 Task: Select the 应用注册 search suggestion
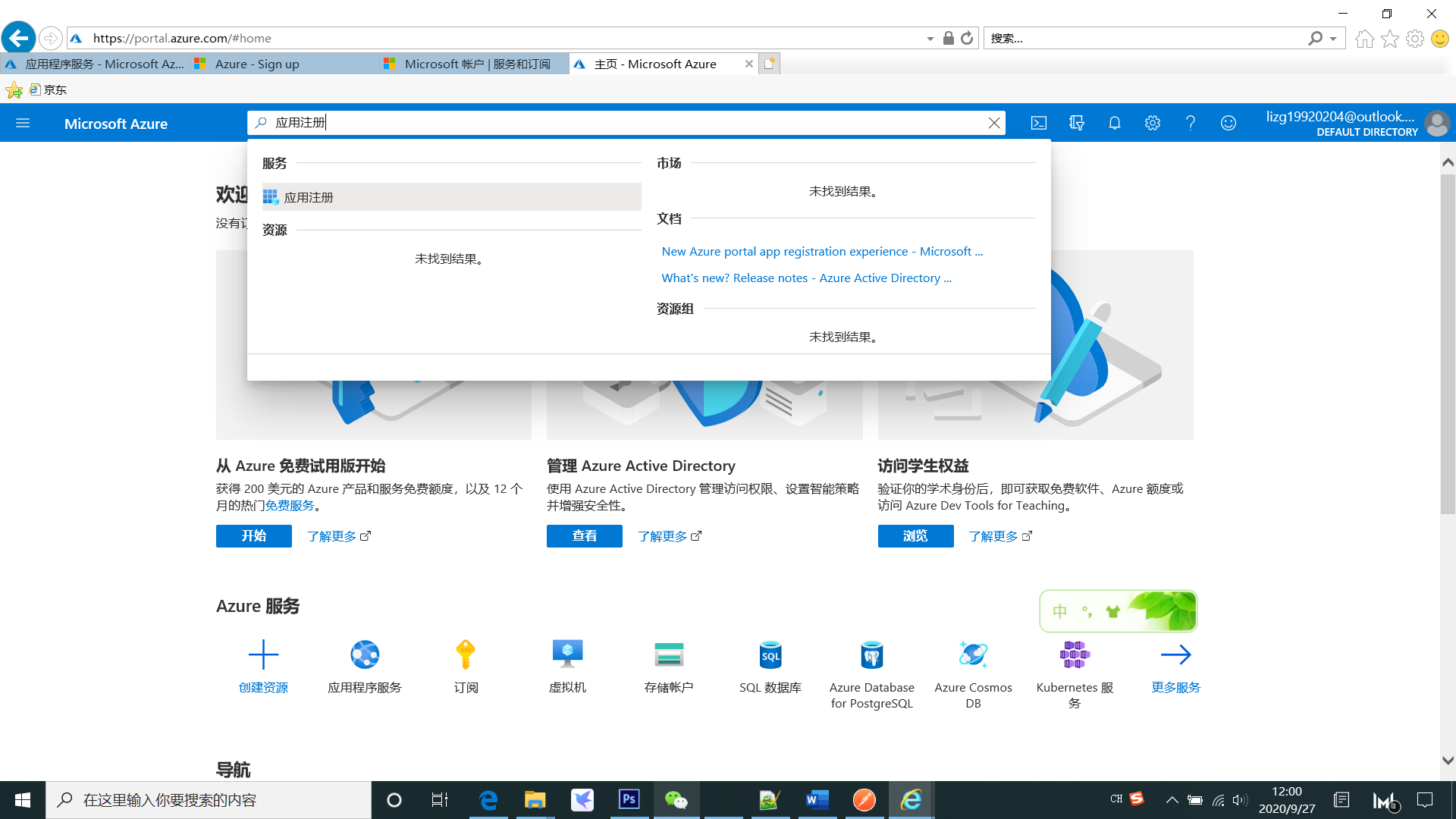(x=309, y=196)
